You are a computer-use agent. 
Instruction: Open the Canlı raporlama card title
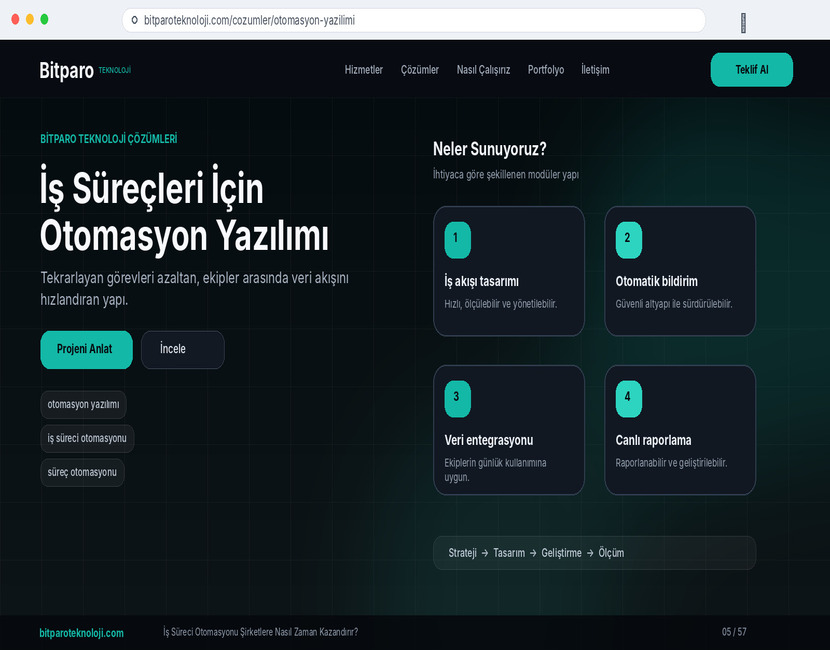coord(653,440)
